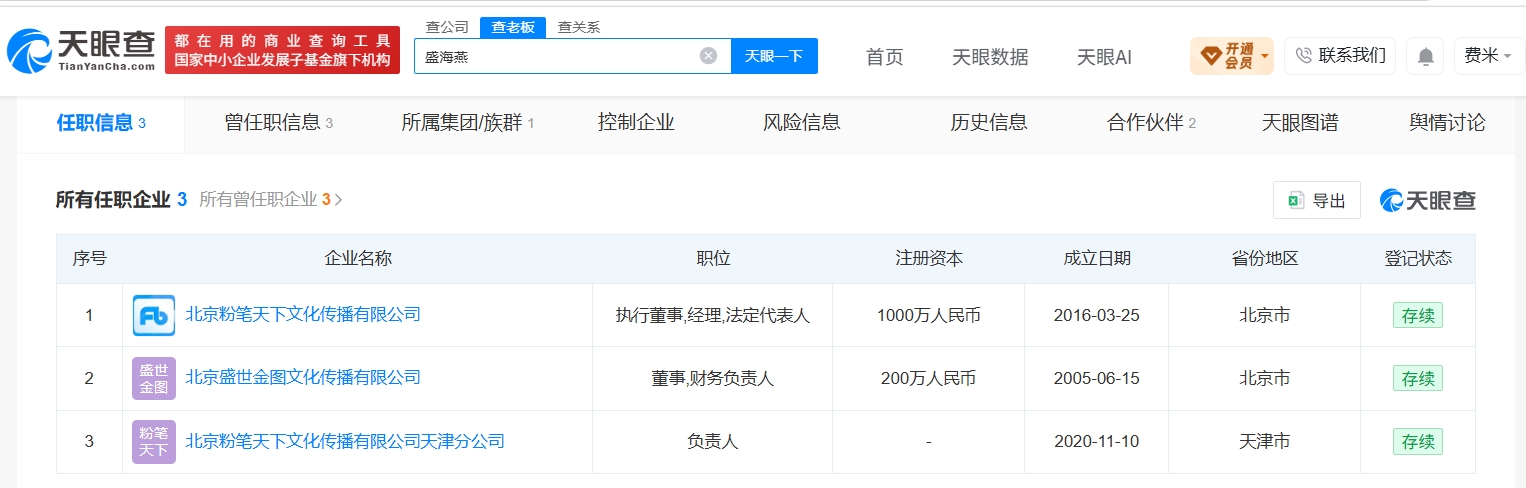1526x488 pixels.
Task: Open the notification bell
Action: tap(1425, 57)
